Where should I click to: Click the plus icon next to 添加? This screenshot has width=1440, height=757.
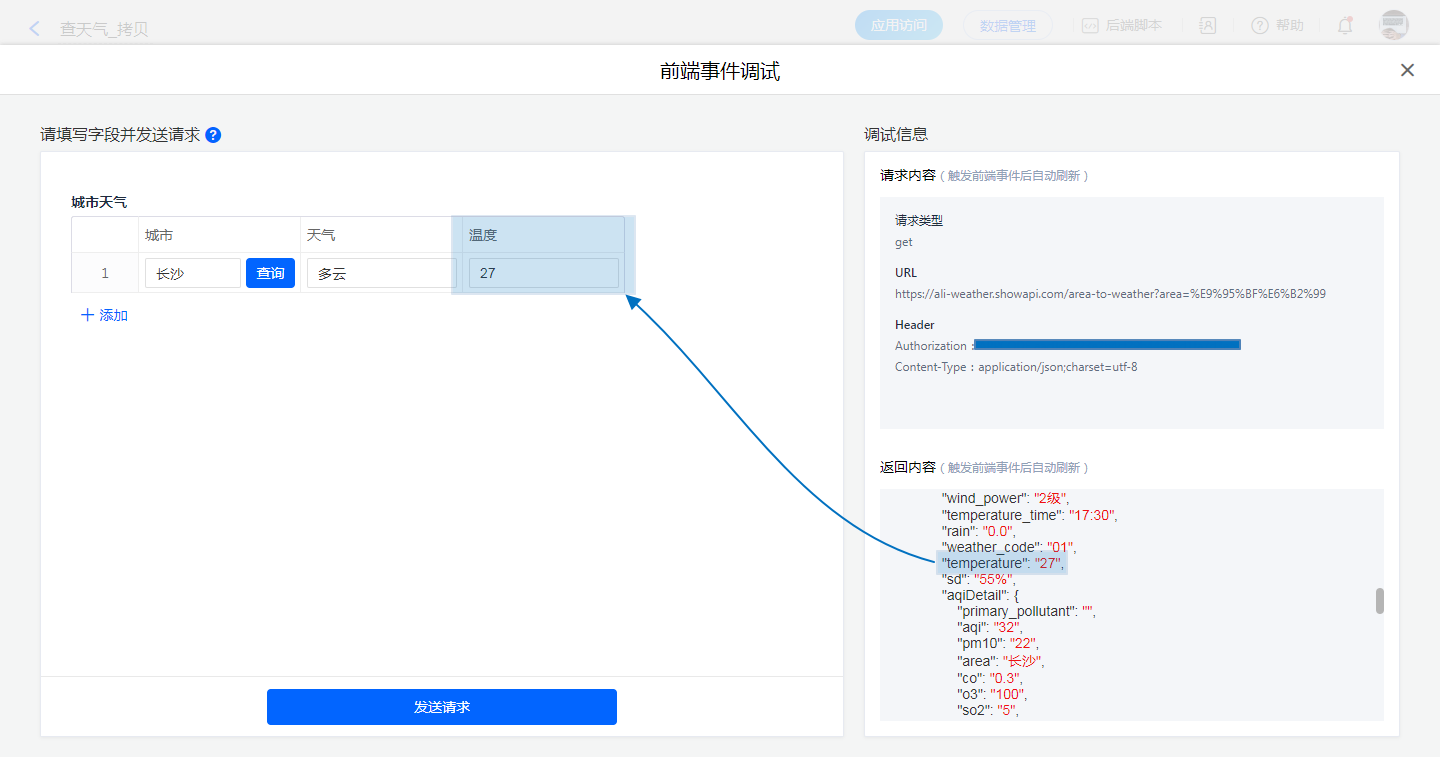[x=87, y=315]
